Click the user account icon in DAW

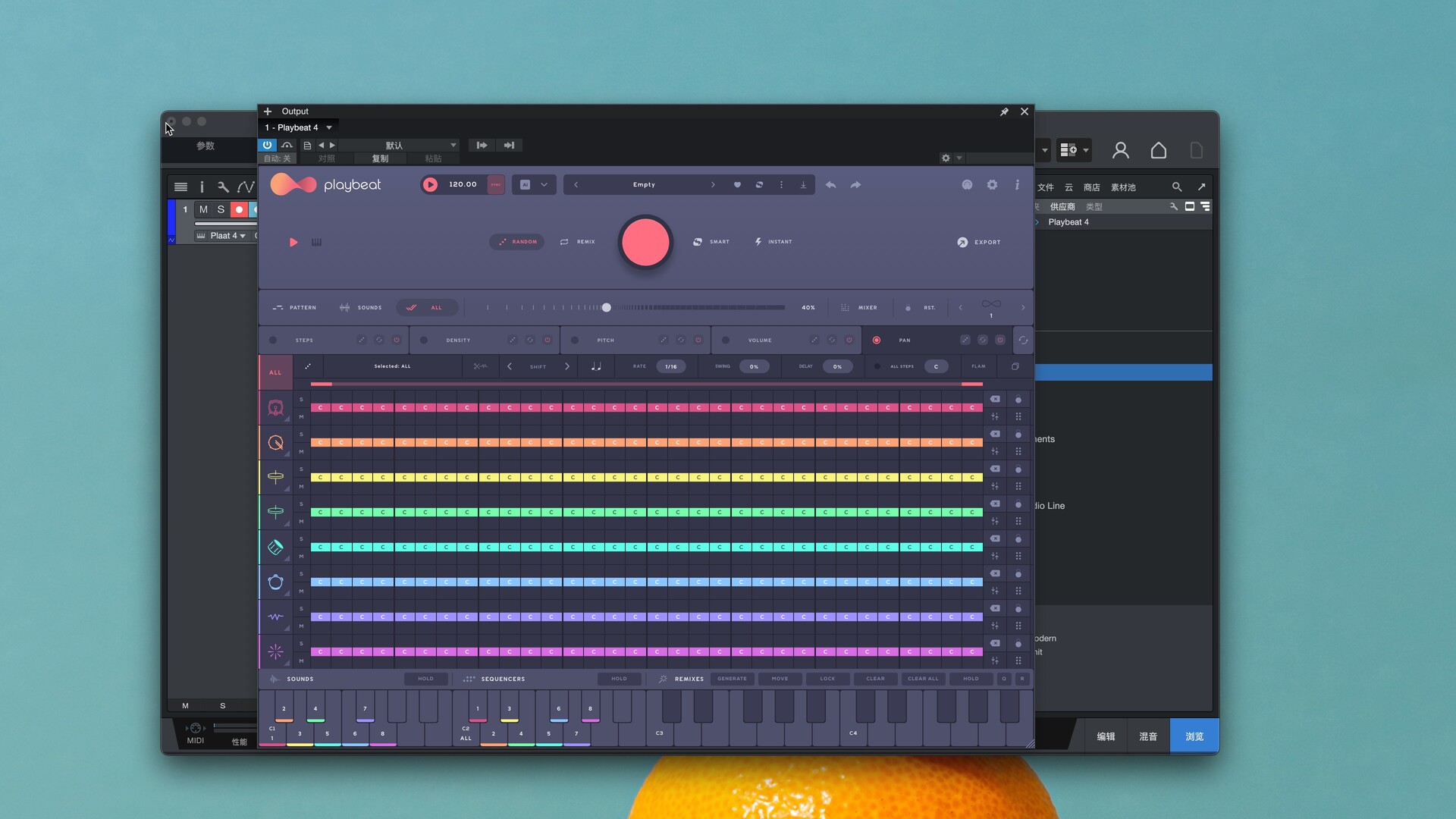[1121, 150]
